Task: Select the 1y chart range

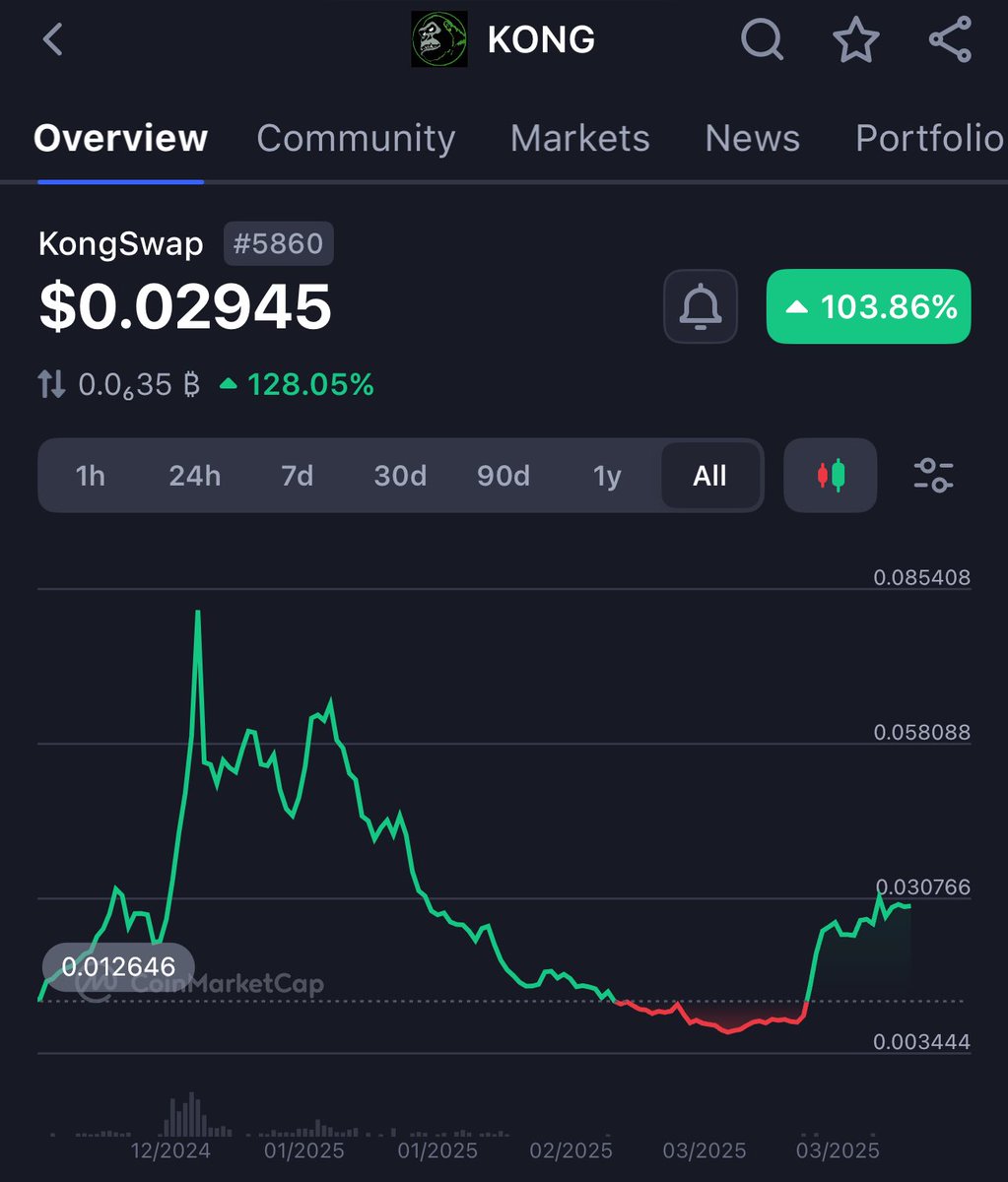Action: point(607,476)
